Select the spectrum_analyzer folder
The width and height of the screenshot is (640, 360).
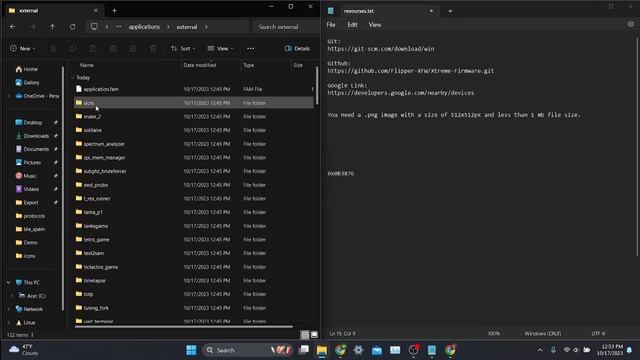(x=194, y=144)
